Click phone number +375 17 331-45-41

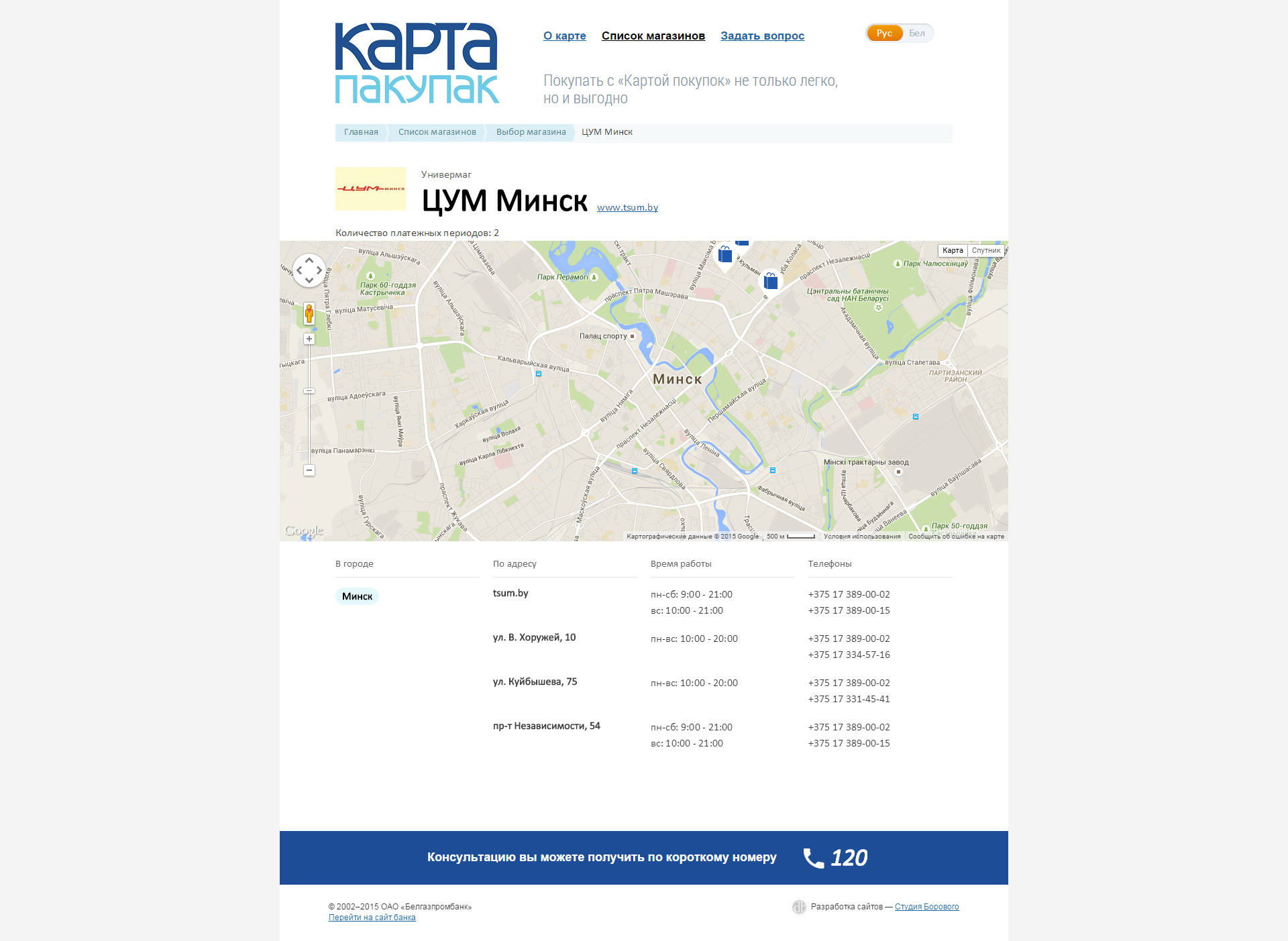[x=849, y=699]
